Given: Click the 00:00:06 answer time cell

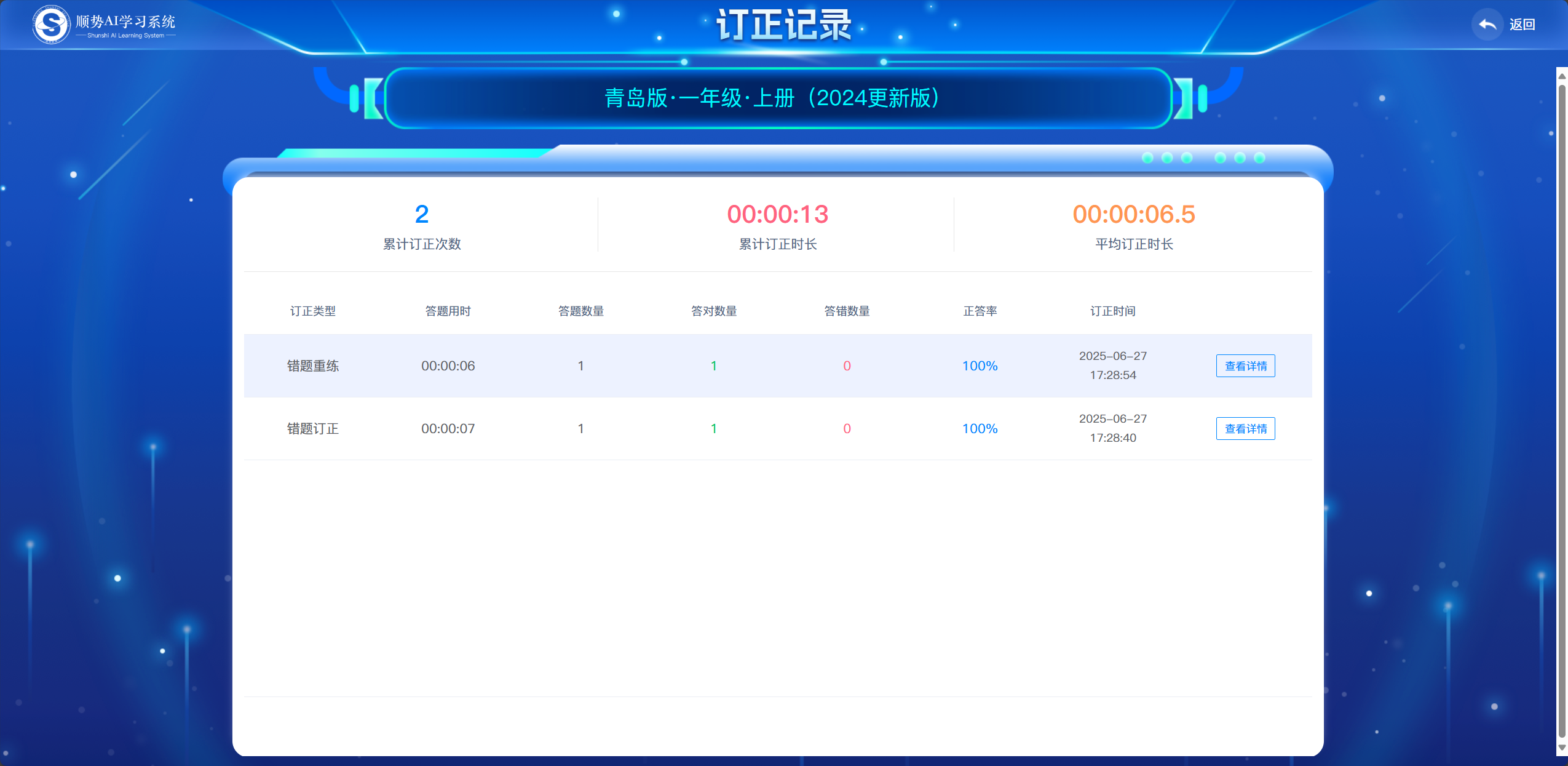Looking at the screenshot, I should pyautogui.click(x=448, y=366).
